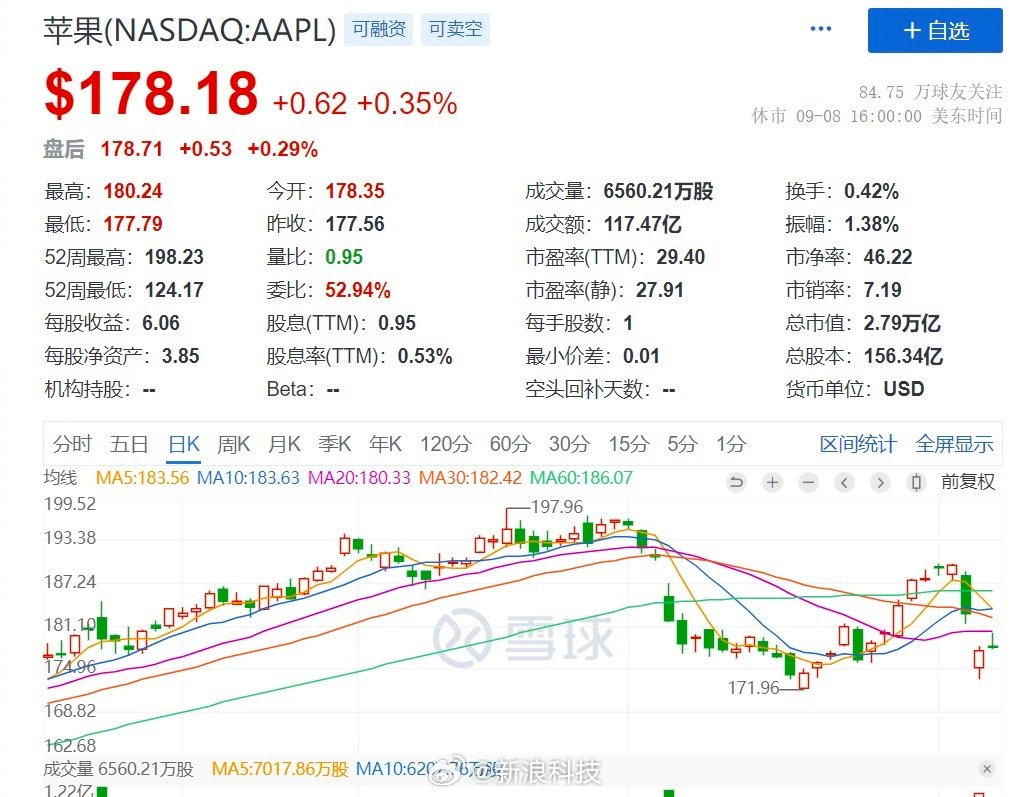Click the 总股本 value 156.34亿
Viewport: 1032px width, 797px height.
coord(903,356)
